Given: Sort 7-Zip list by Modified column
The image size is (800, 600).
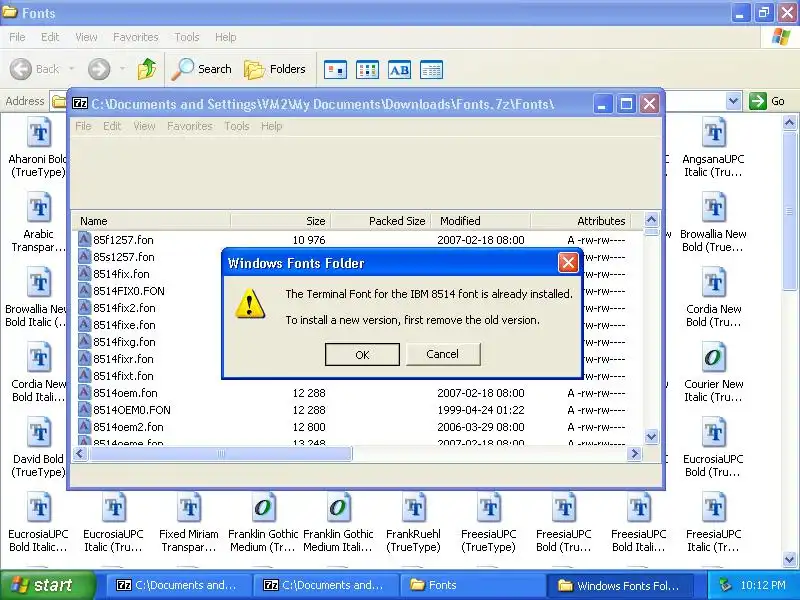Looking at the screenshot, I should [481, 221].
